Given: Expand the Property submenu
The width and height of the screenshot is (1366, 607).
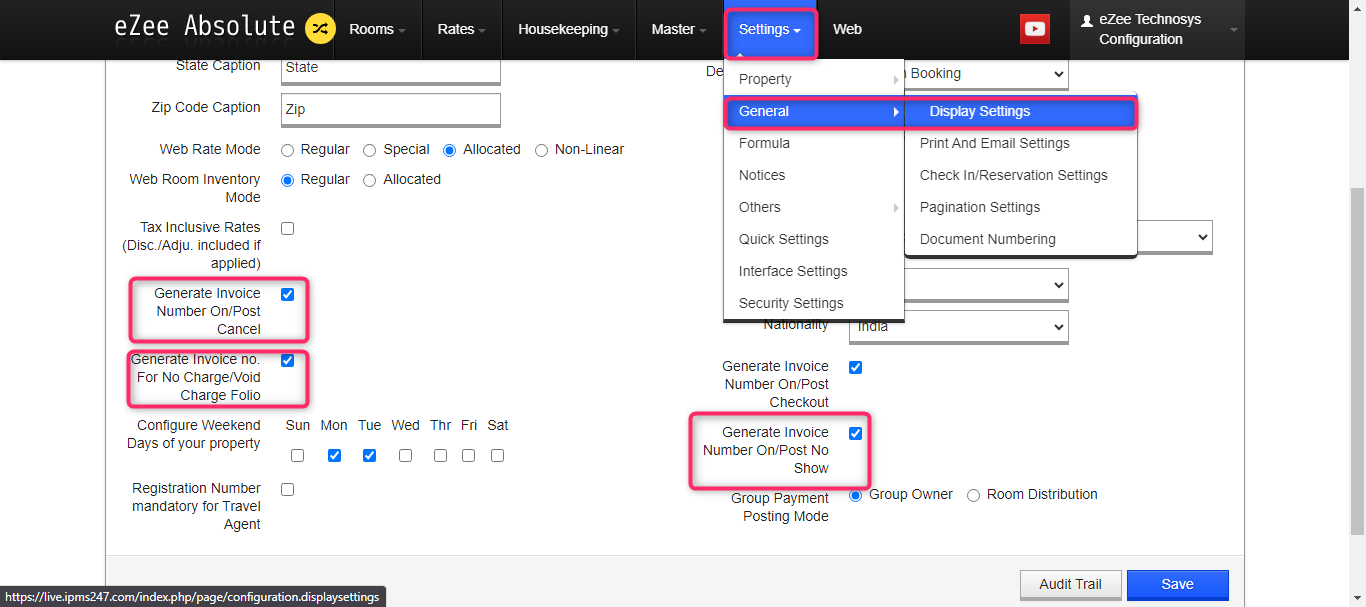Looking at the screenshot, I should (814, 79).
